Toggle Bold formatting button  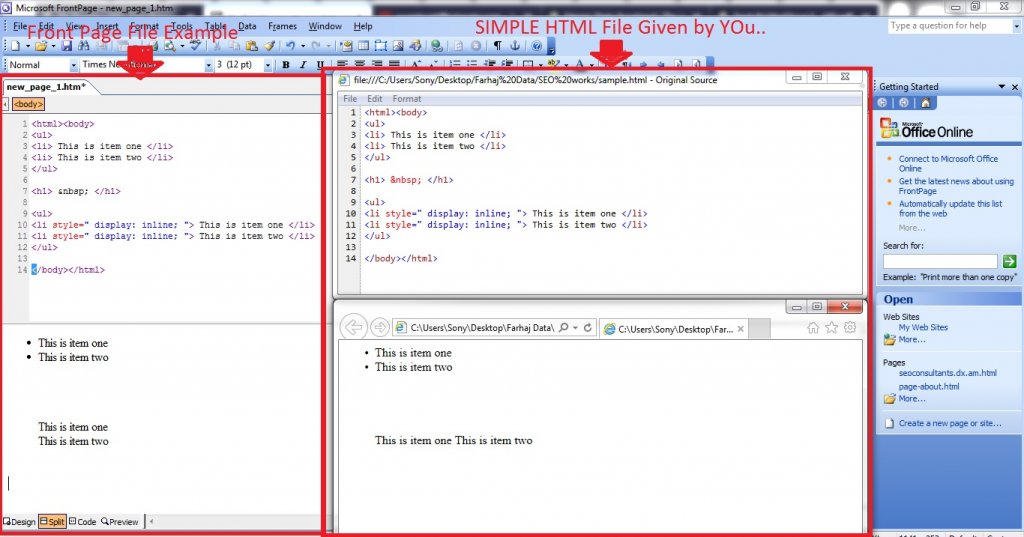(286, 65)
